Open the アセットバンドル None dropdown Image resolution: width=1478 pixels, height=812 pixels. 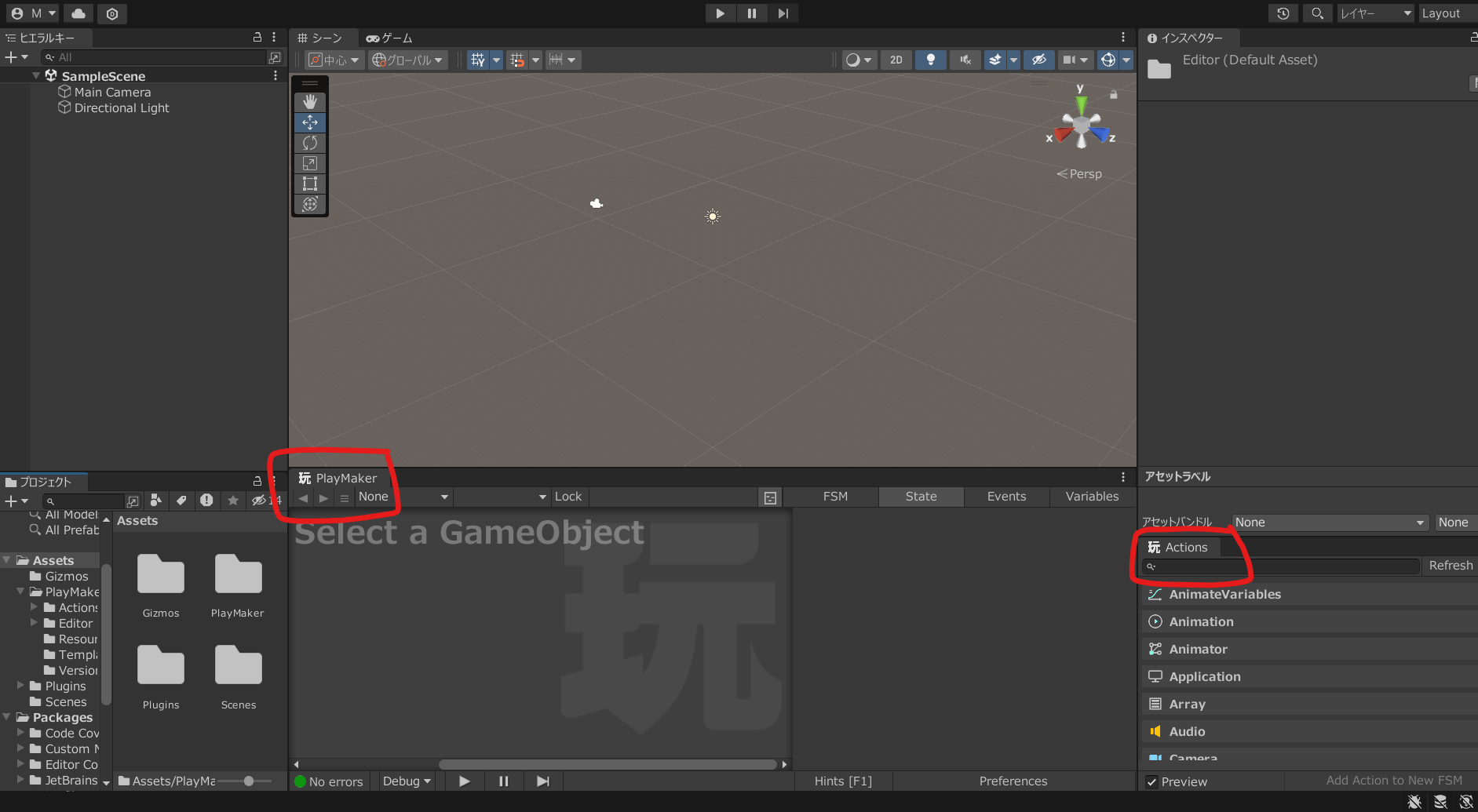[1329, 523]
